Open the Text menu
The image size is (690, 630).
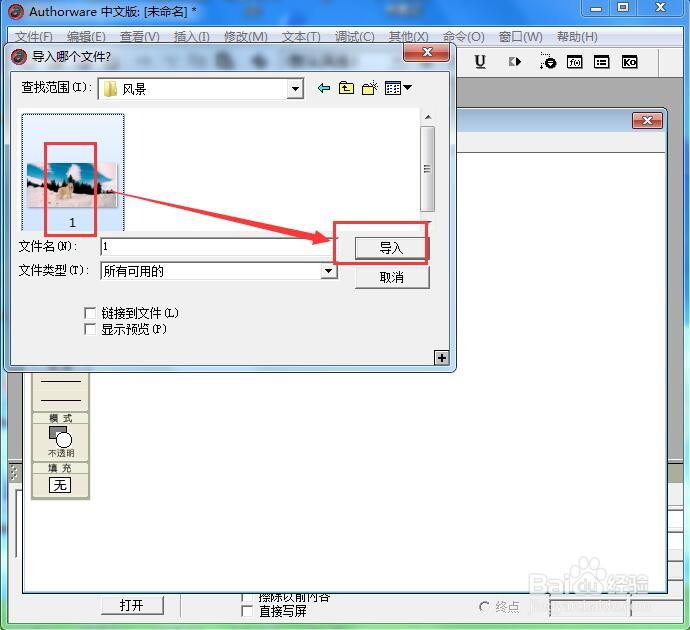[301, 36]
